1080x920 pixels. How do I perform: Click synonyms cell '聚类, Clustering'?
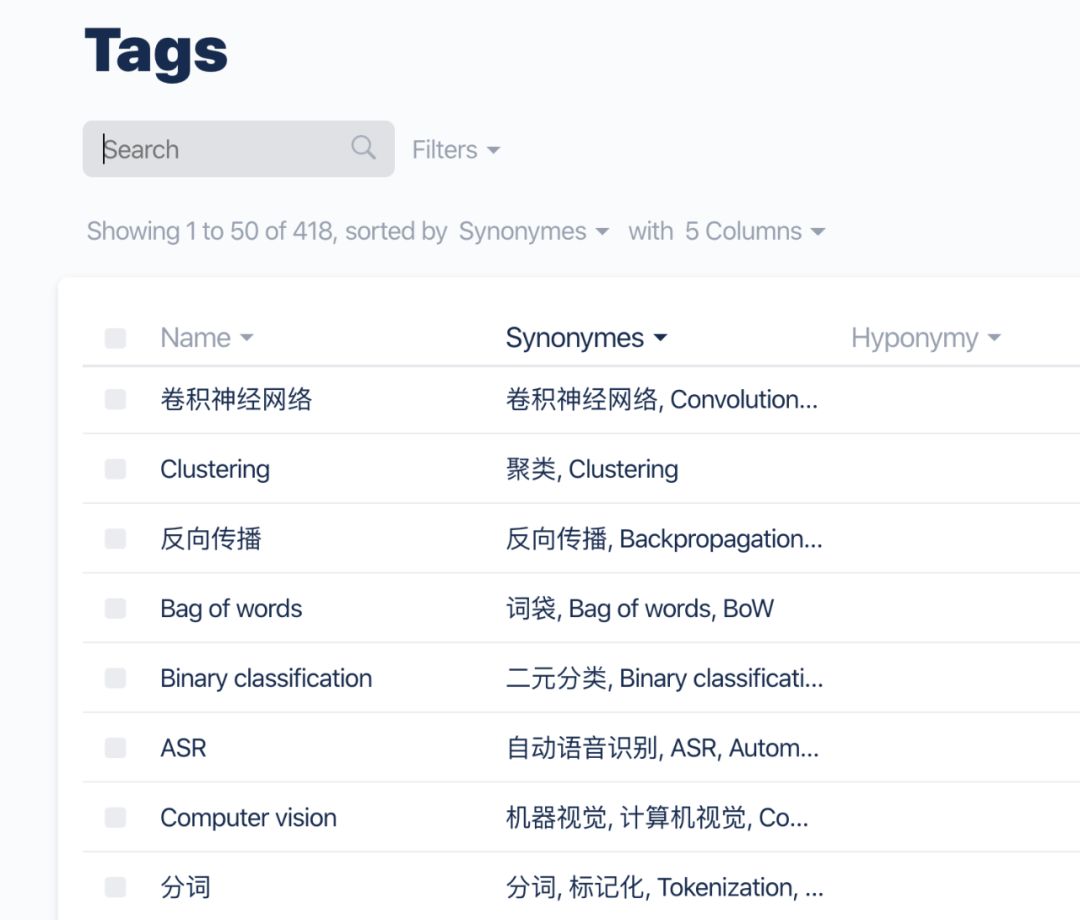click(x=592, y=469)
